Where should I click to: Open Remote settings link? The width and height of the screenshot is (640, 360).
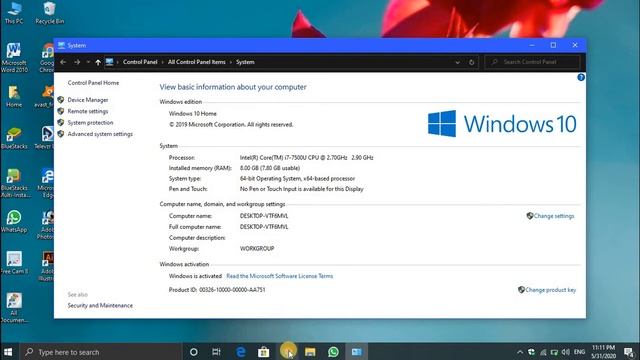tap(88, 111)
